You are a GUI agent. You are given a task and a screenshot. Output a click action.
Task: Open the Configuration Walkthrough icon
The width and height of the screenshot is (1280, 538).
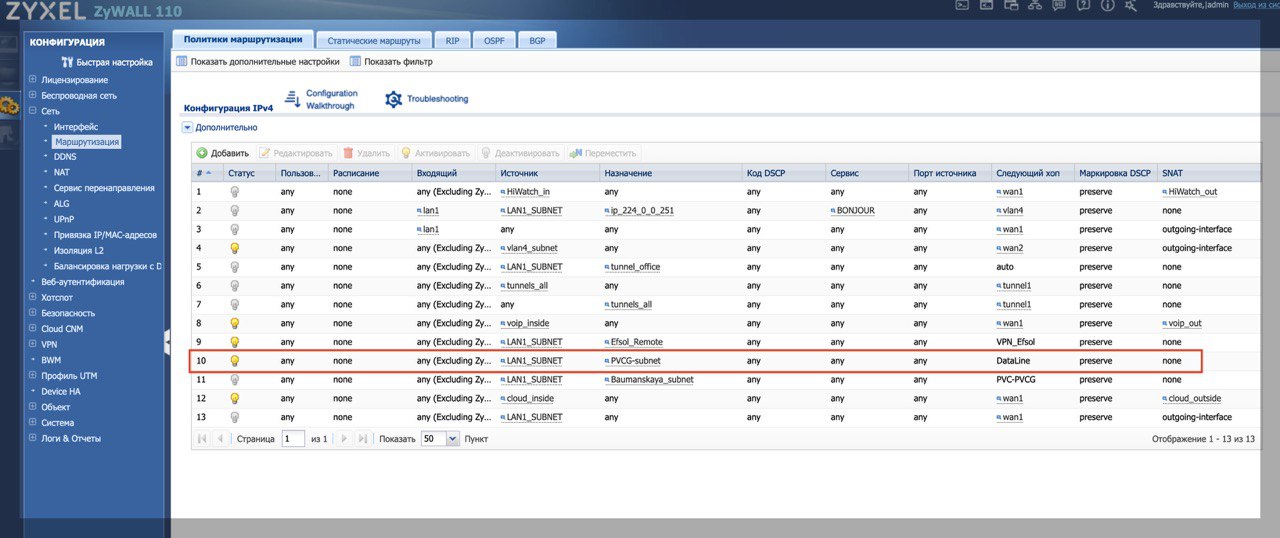(x=293, y=99)
